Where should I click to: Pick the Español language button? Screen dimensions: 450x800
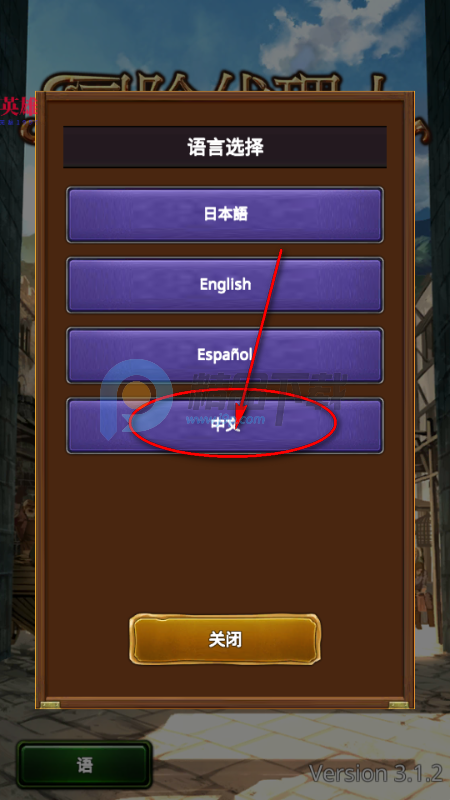coord(225,355)
